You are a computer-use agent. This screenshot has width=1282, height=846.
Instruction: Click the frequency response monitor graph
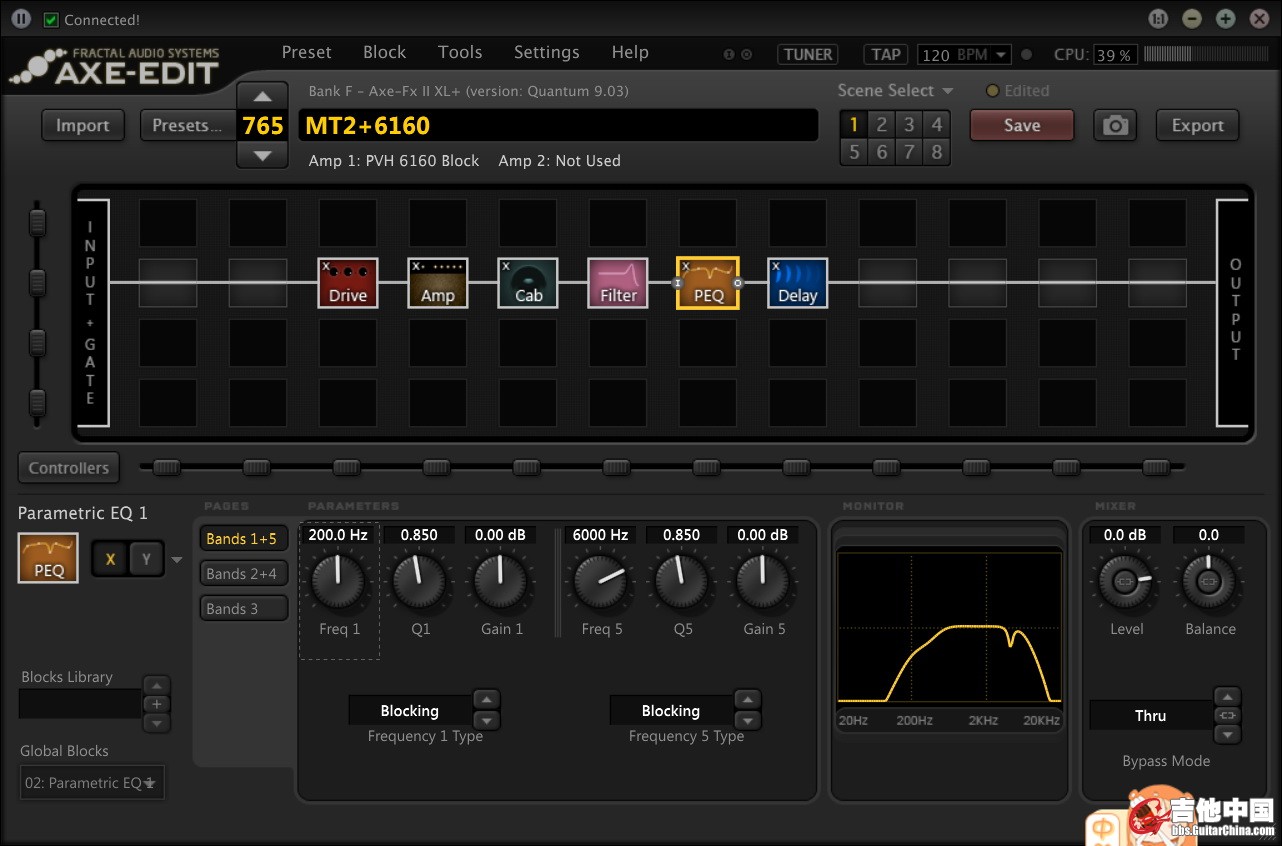(x=949, y=627)
